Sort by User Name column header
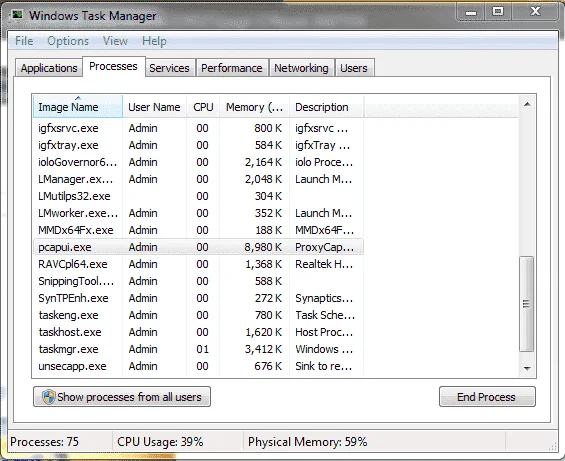This screenshot has width=565, height=461. coord(154,107)
